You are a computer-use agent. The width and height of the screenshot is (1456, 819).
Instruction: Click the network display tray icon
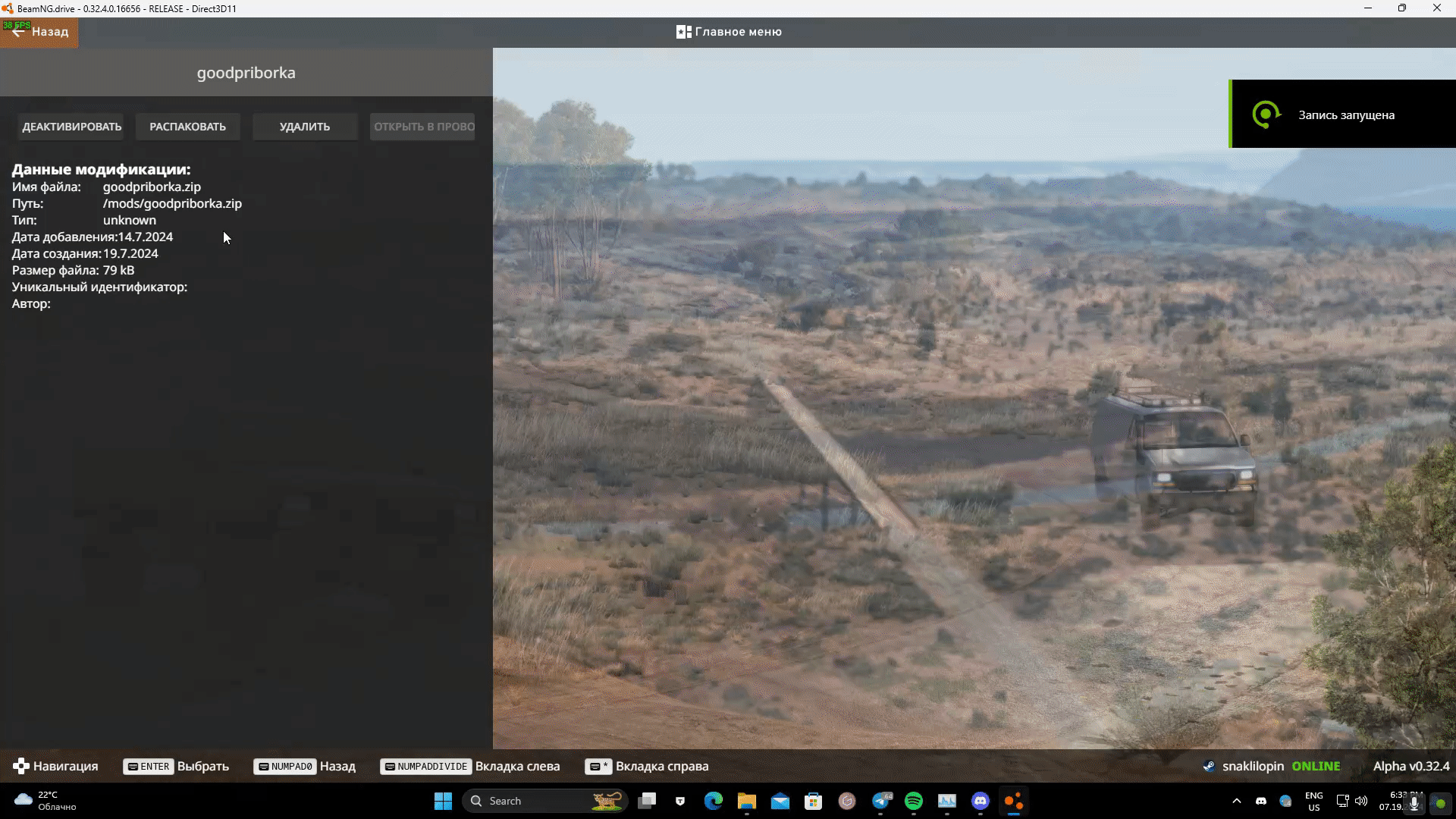(1342, 801)
